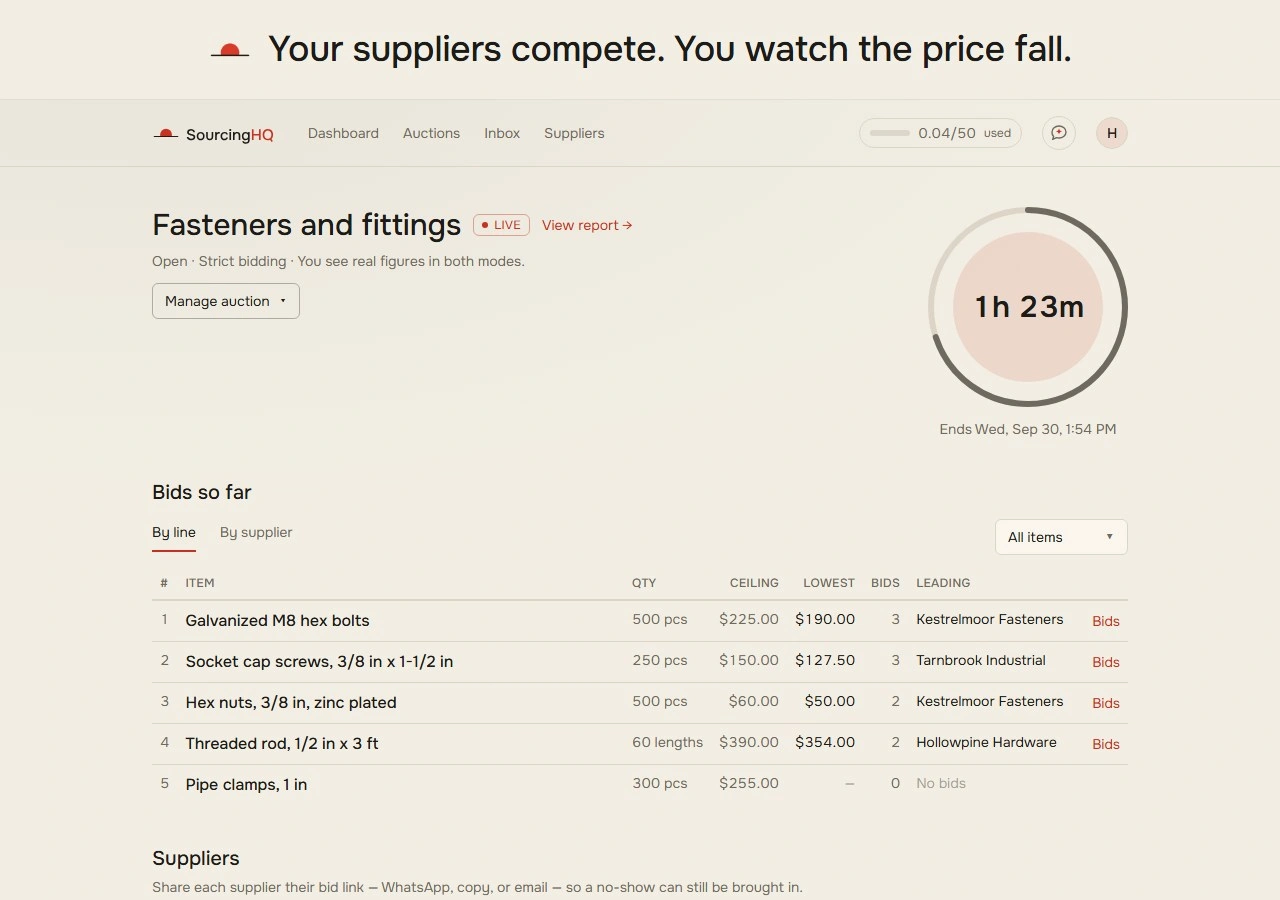Click the SourcingHQ logo icon in navbar
The height and width of the screenshot is (900, 1280).
click(x=165, y=134)
